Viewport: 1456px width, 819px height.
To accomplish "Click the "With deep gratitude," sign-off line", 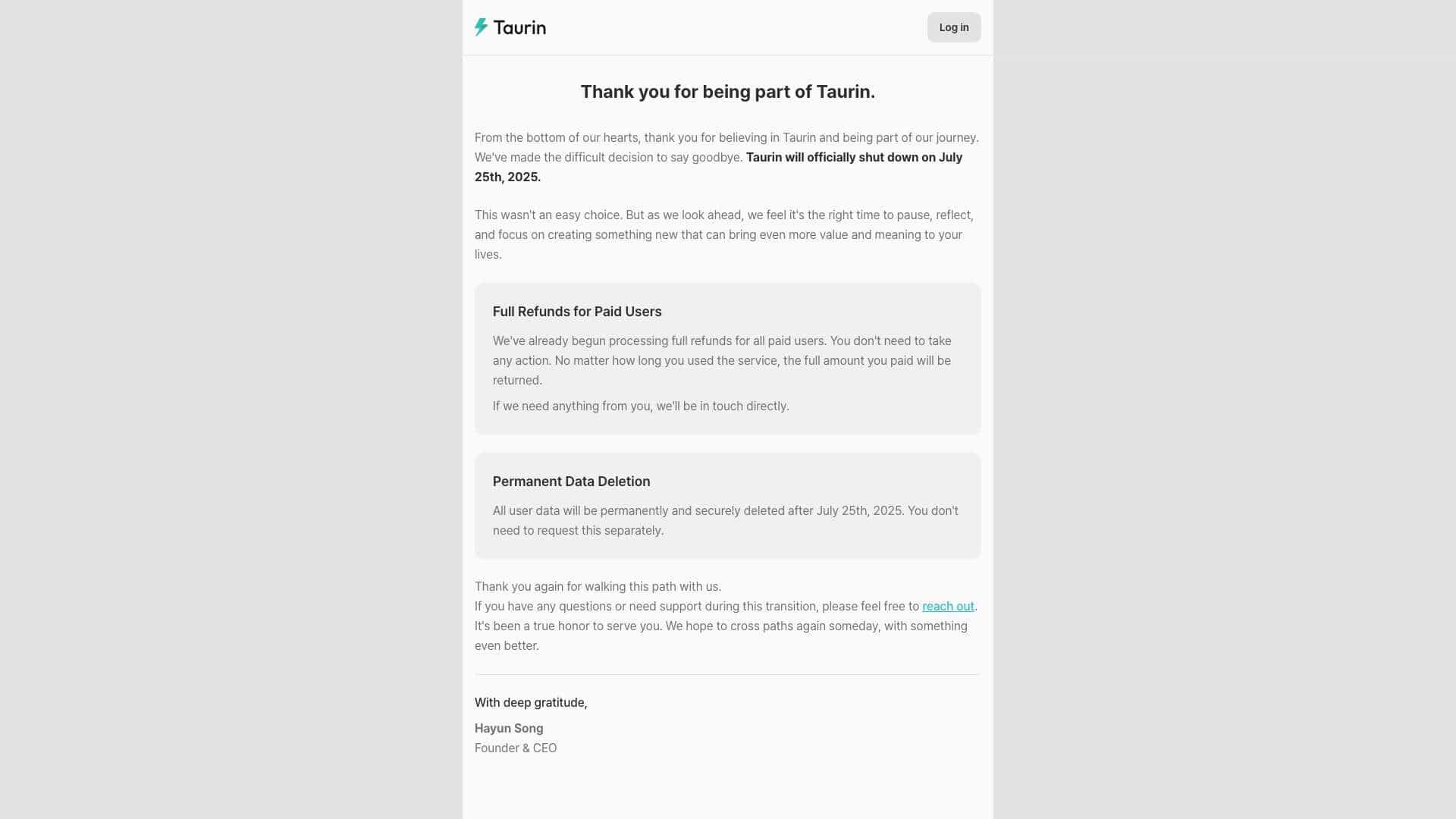I will point(530,703).
